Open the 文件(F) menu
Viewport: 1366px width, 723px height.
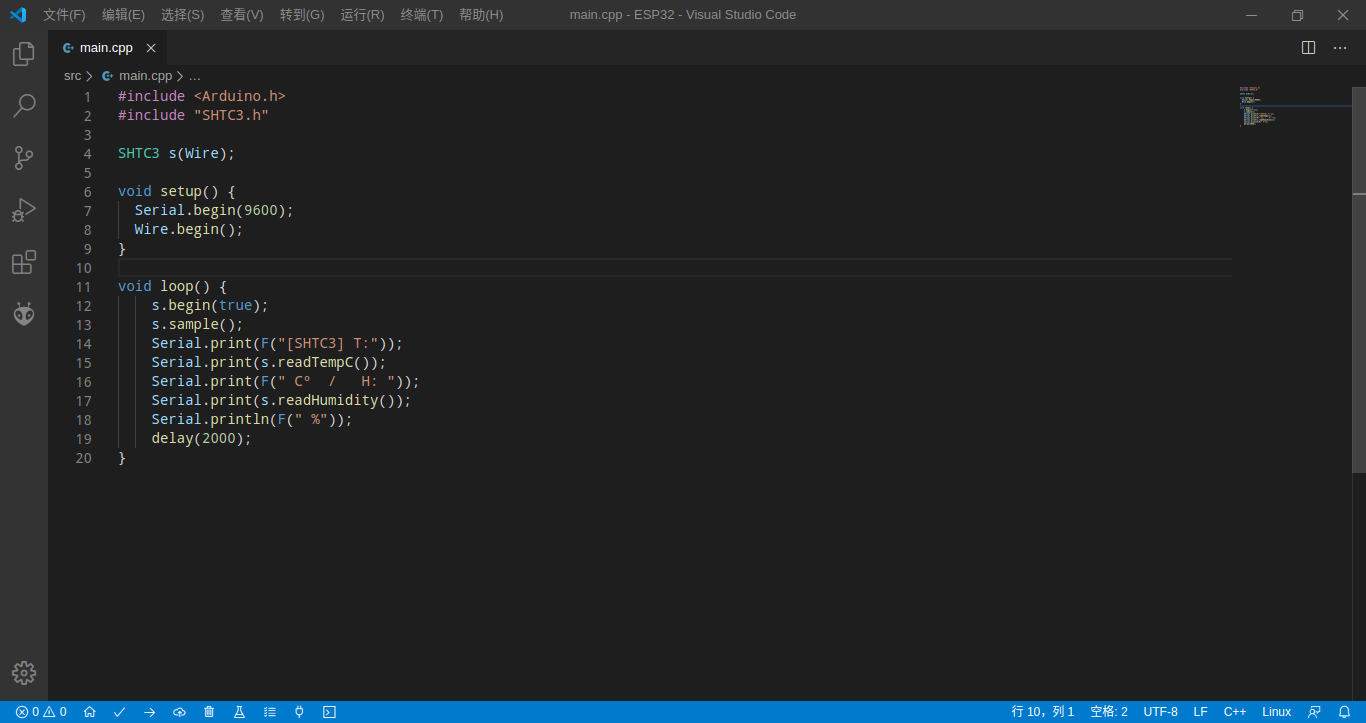point(64,15)
